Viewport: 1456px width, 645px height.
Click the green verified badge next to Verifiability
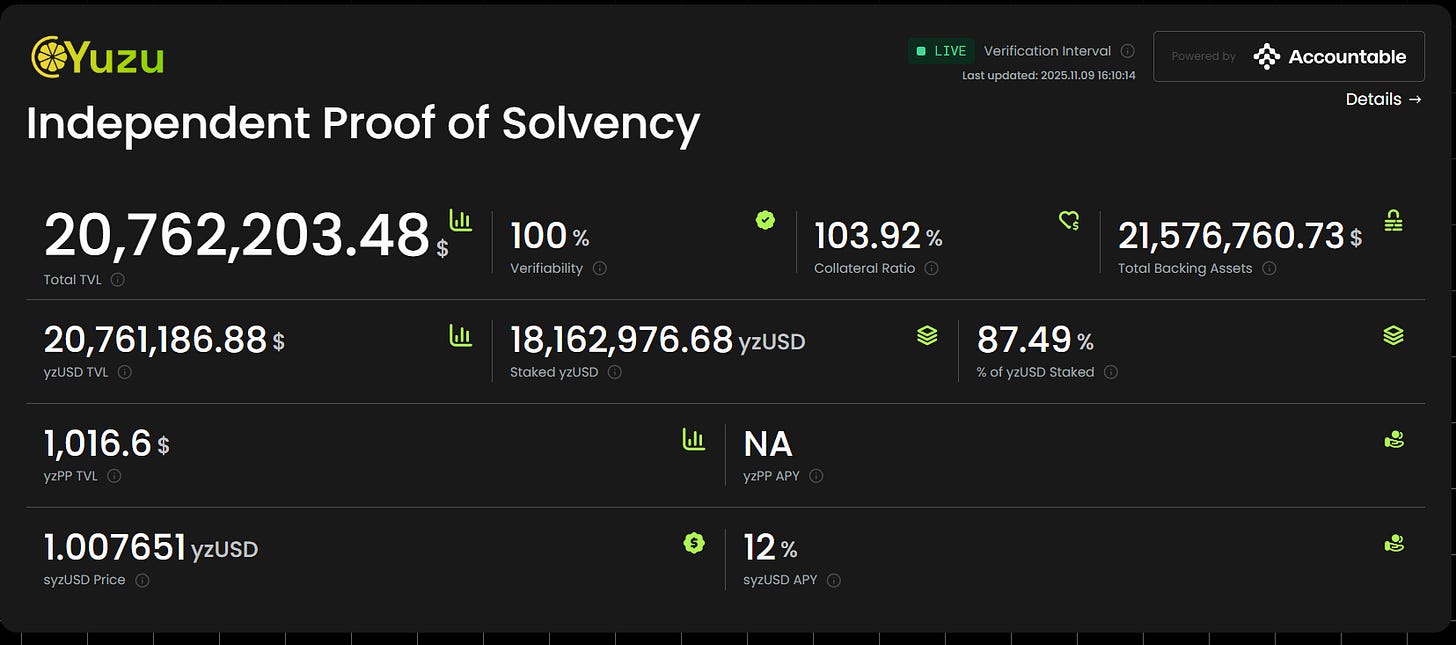(x=765, y=220)
